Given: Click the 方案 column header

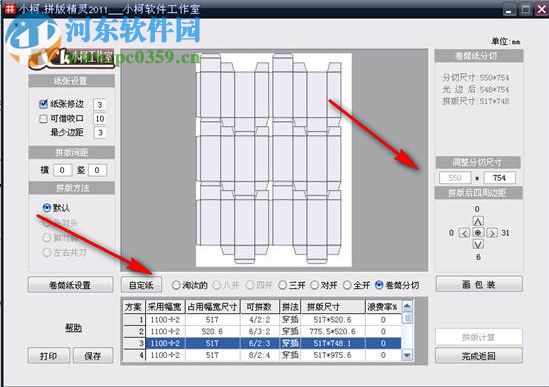Looking at the screenshot, I should tap(133, 307).
